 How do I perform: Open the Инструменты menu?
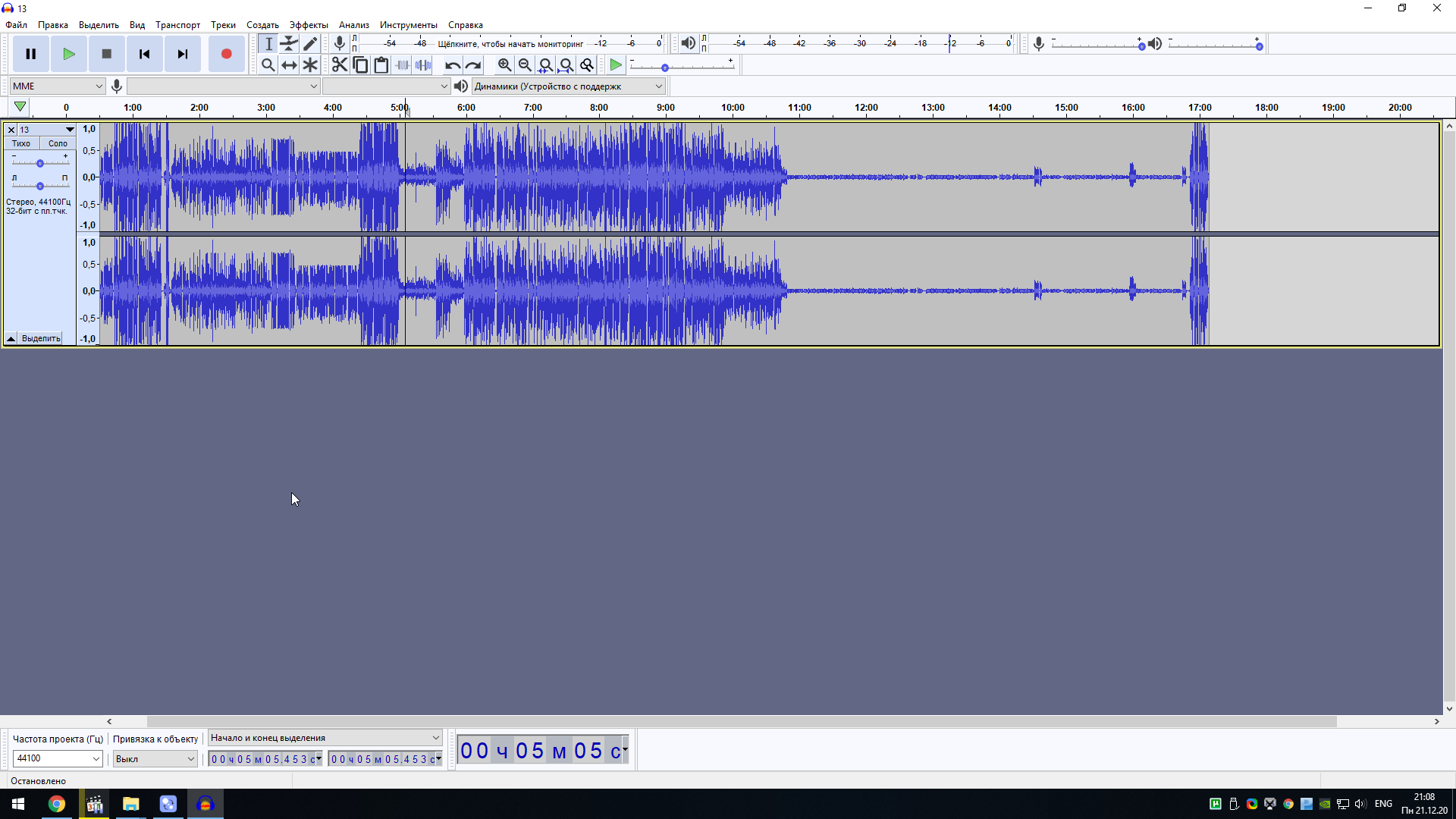point(408,25)
